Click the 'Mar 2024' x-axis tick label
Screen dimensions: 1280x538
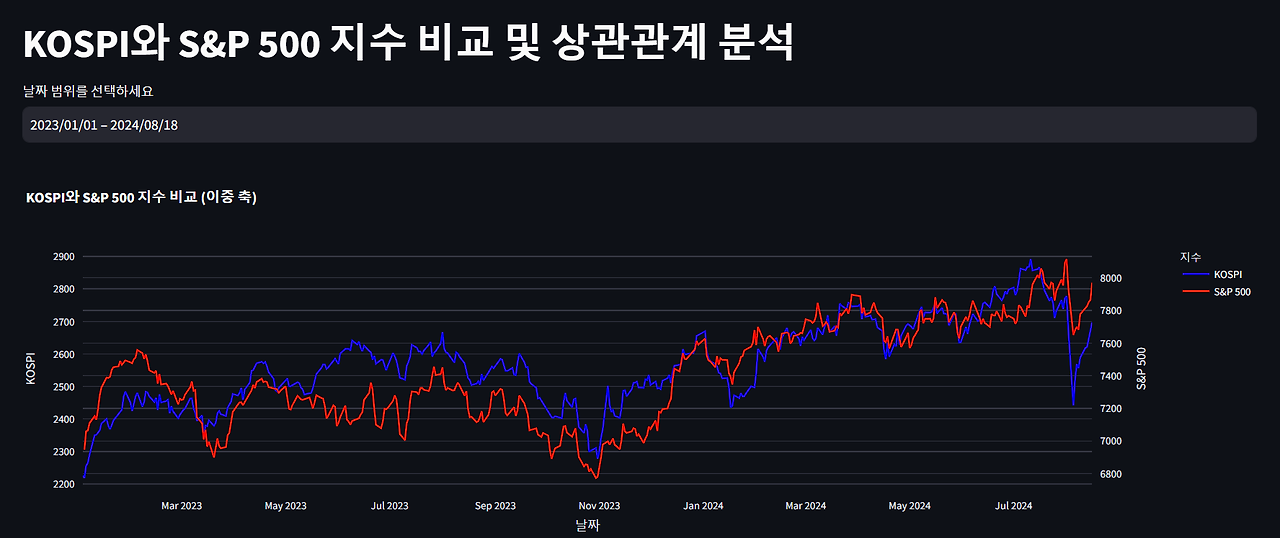(x=805, y=506)
